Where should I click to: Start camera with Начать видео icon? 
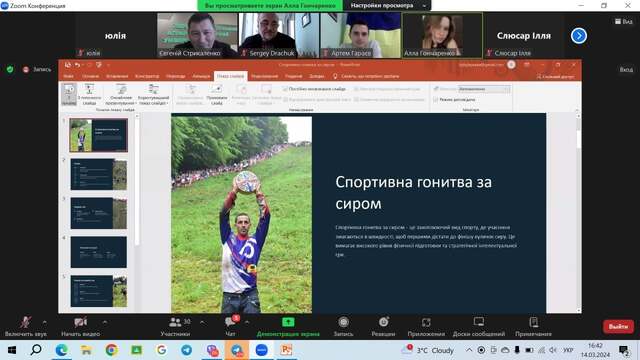click(x=80, y=322)
